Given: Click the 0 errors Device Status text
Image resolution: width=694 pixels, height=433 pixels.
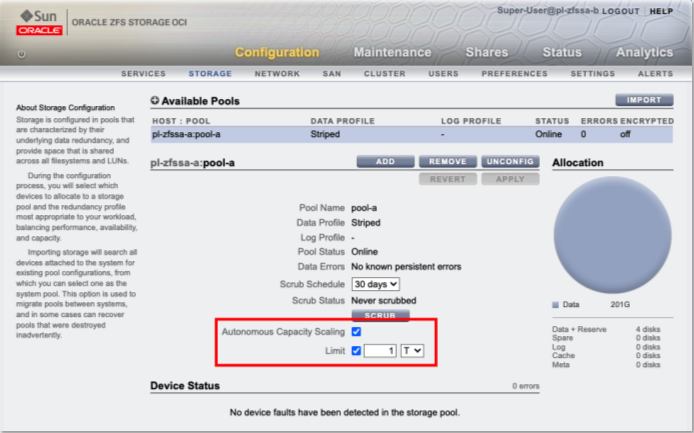Looking at the screenshot, I should [526, 386].
